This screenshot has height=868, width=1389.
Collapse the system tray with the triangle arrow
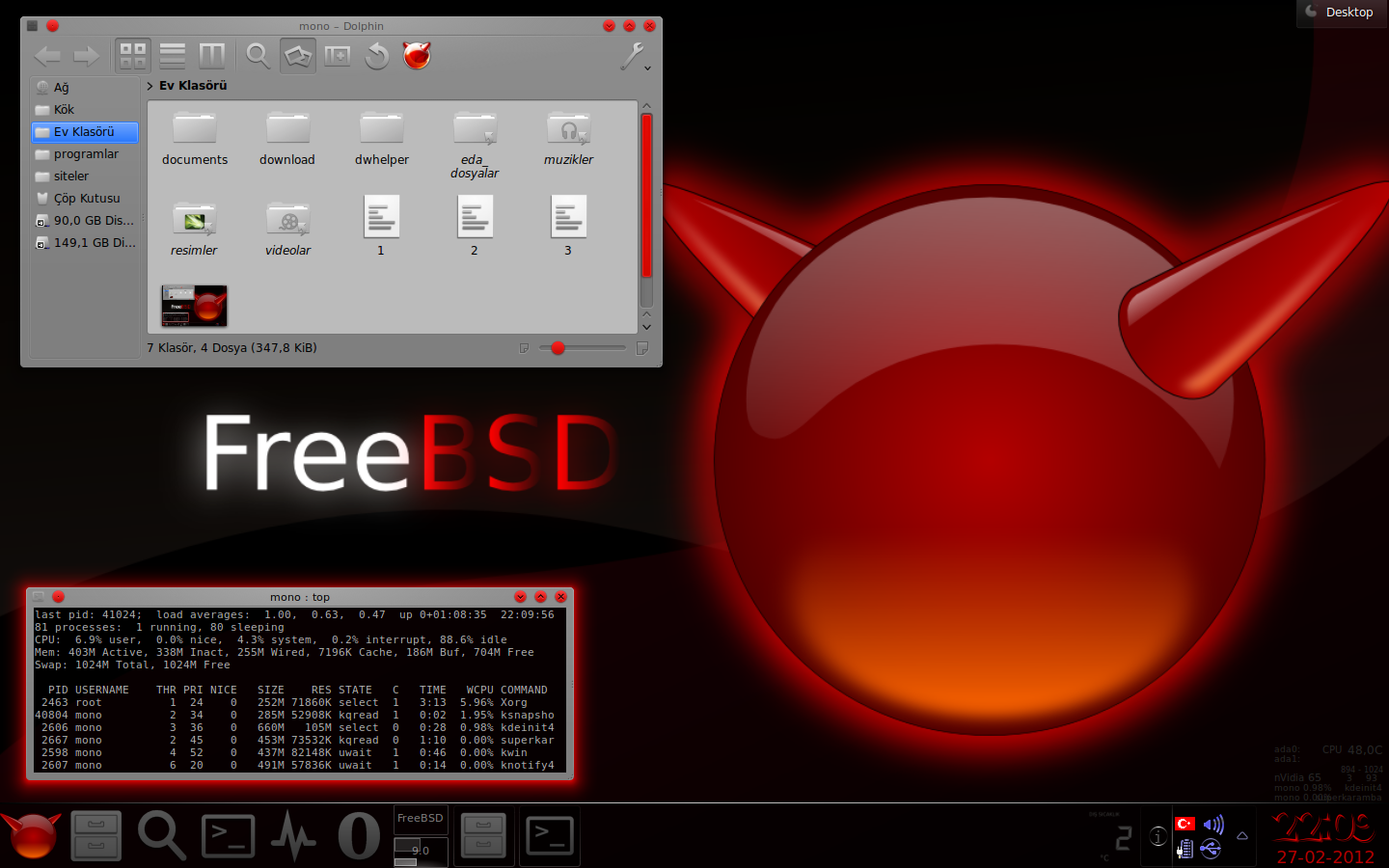pos(1242,837)
